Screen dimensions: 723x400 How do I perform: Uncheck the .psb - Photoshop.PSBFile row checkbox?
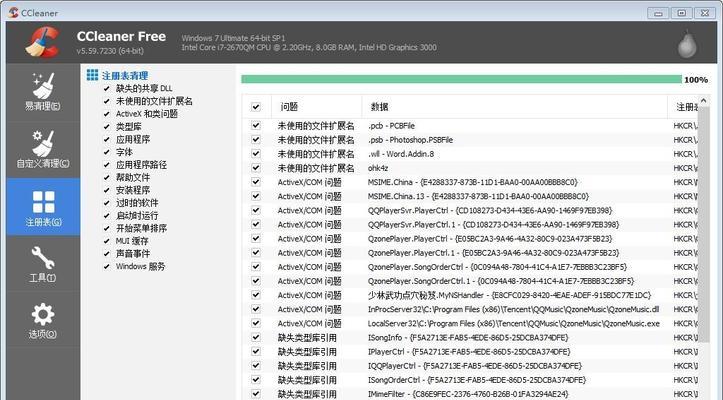pos(256,139)
